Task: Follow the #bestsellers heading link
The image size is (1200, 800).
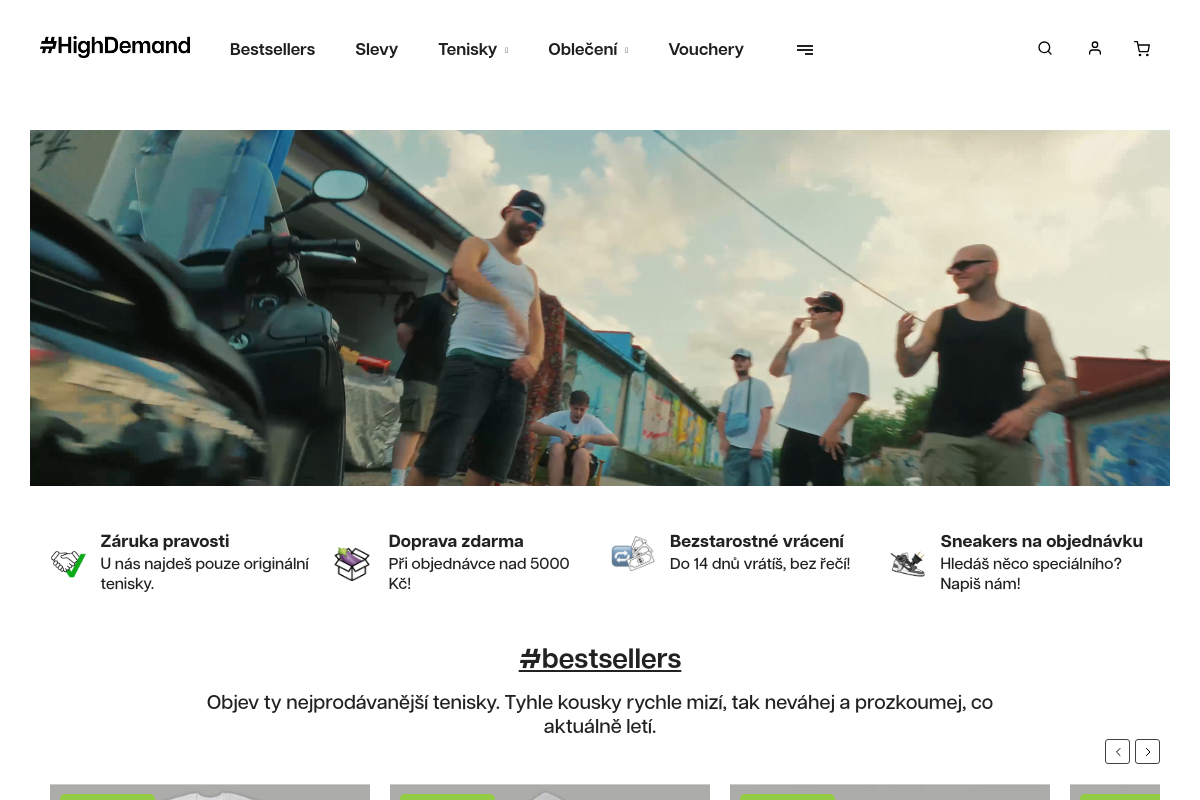Action: point(600,659)
